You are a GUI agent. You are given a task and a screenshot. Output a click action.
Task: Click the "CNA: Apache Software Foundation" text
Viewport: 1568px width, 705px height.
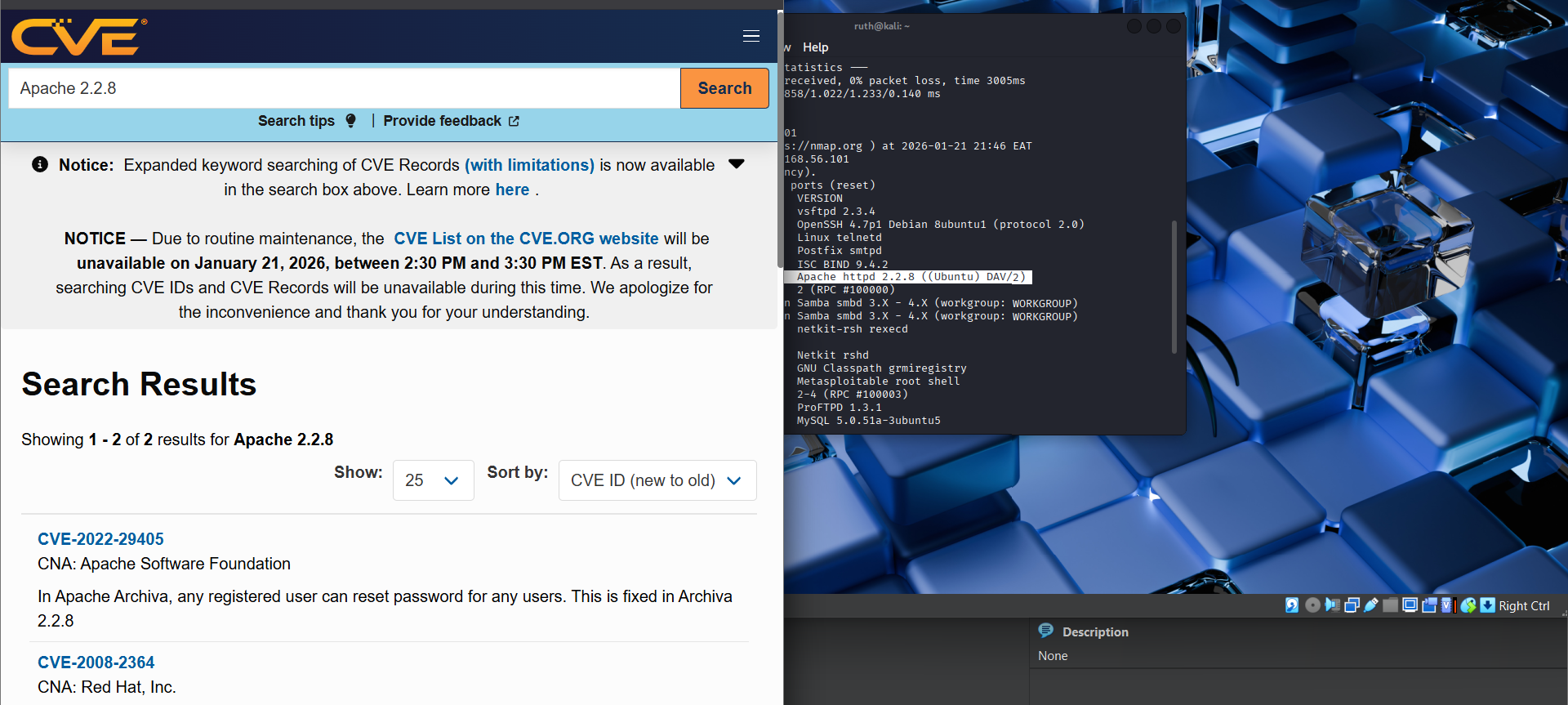[164, 564]
